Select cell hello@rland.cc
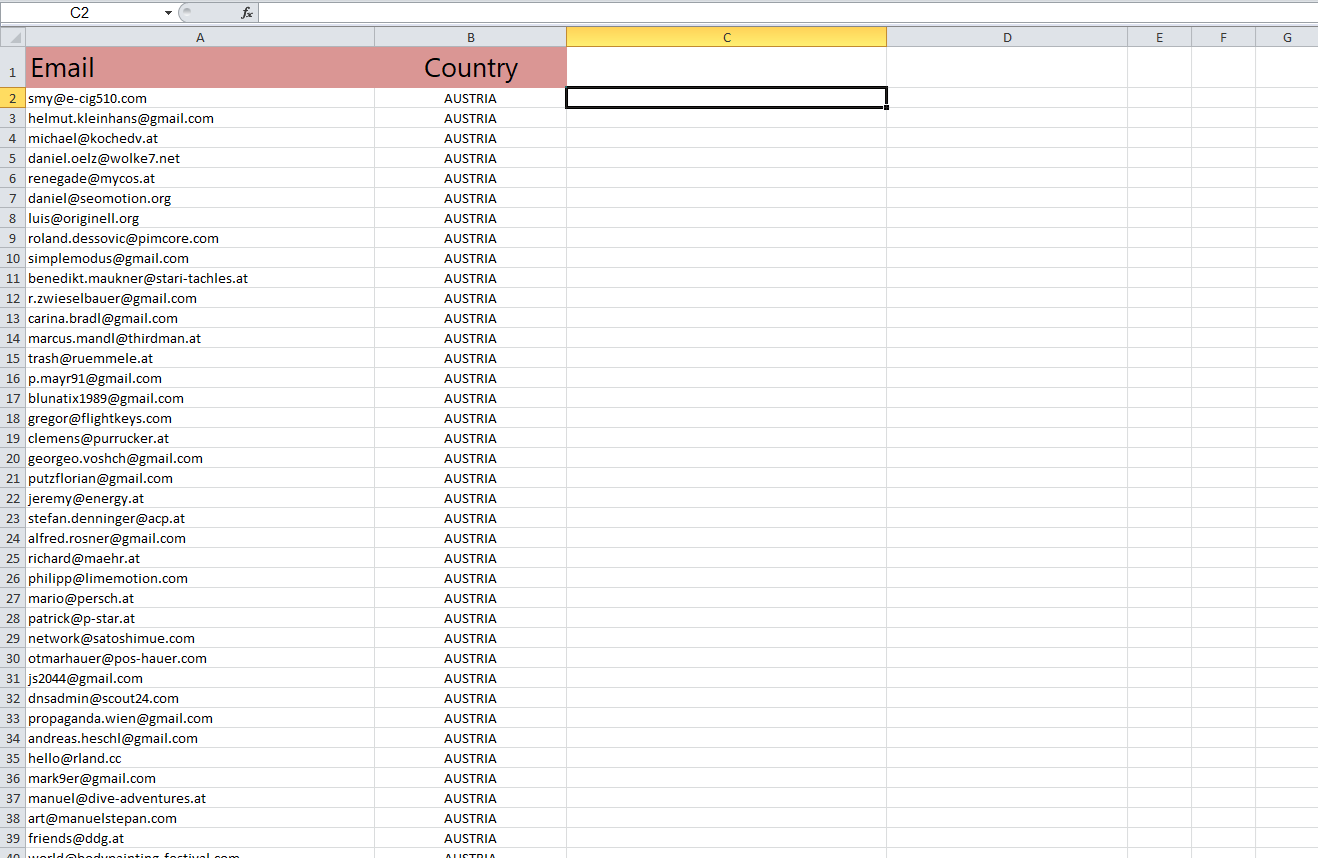The width and height of the screenshot is (1318, 858). tap(200, 758)
